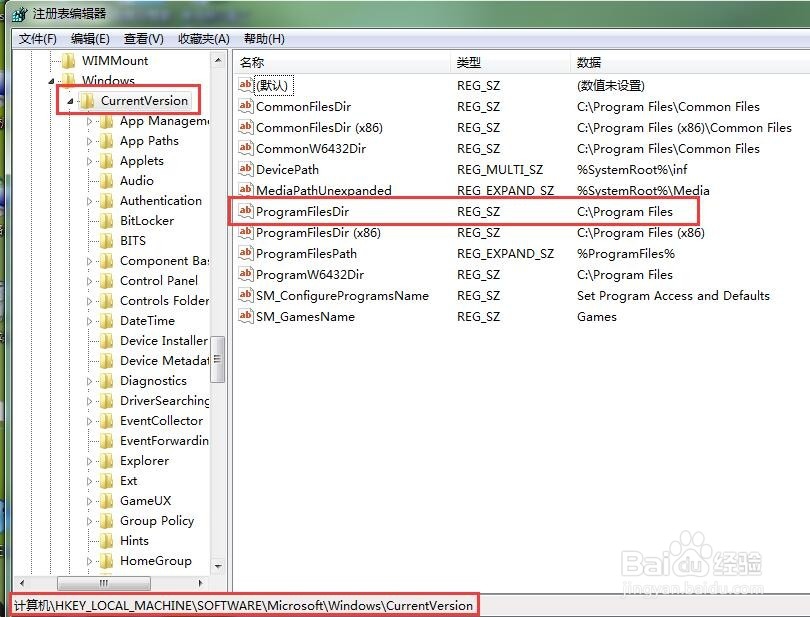The image size is (810, 617).
Task: Sort by the 类型 column header
Action: [510, 63]
